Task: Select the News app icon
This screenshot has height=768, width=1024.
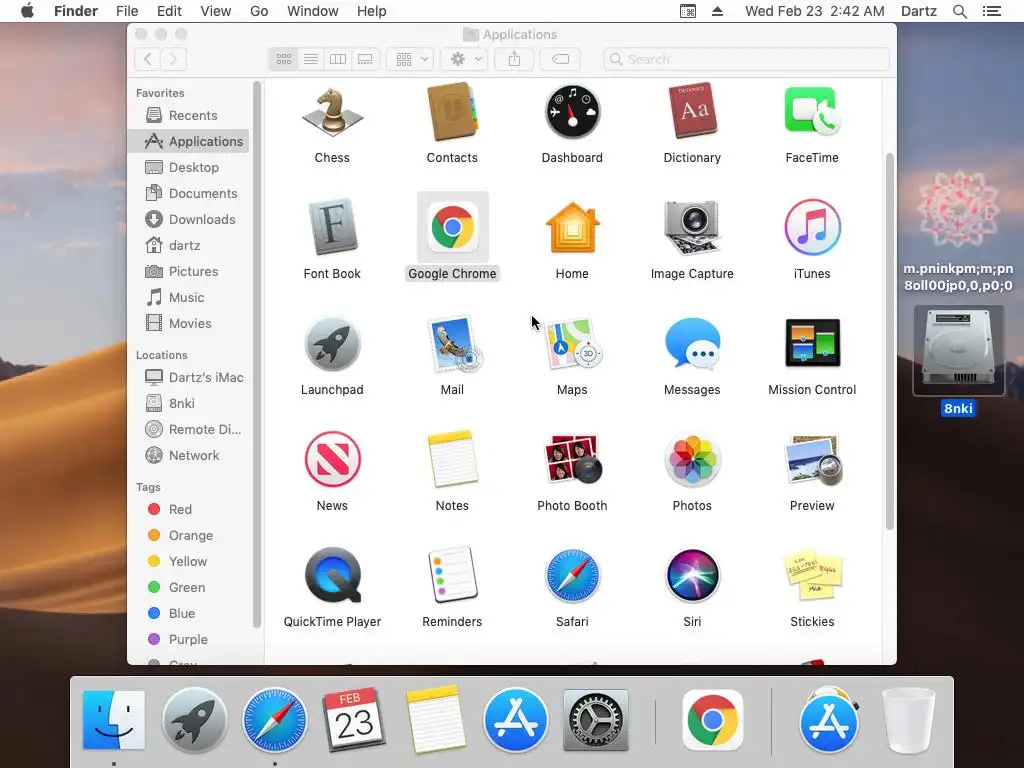Action: click(x=332, y=460)
